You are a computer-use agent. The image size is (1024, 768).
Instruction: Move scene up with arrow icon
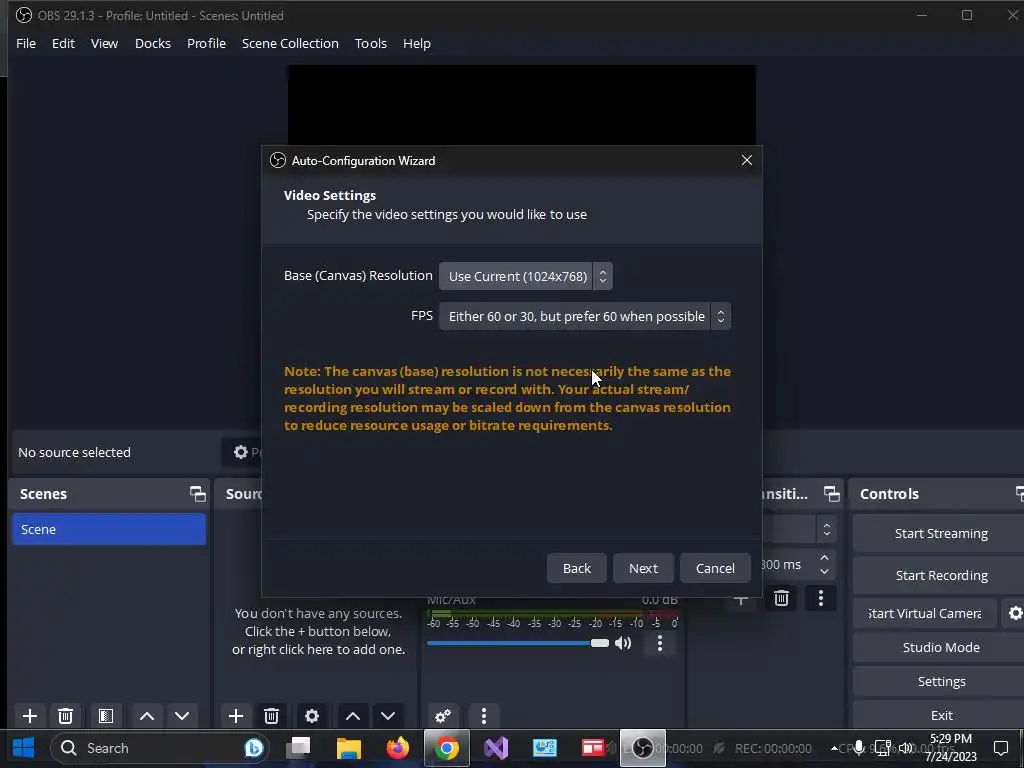[147, 716]
